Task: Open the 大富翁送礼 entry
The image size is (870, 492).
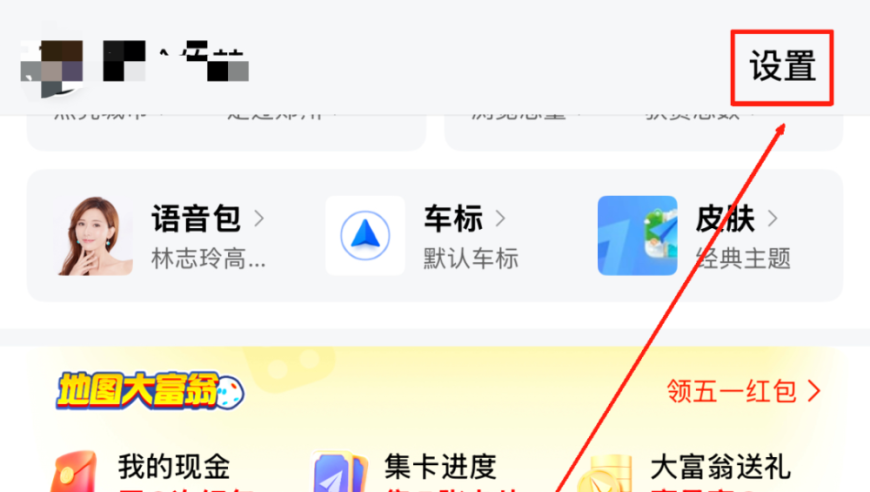Action: [720, 466]
